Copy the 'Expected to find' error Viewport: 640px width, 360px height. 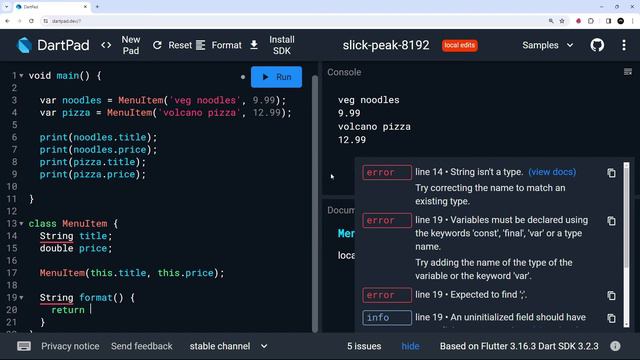pyautogui.click(x=611, y=296)
